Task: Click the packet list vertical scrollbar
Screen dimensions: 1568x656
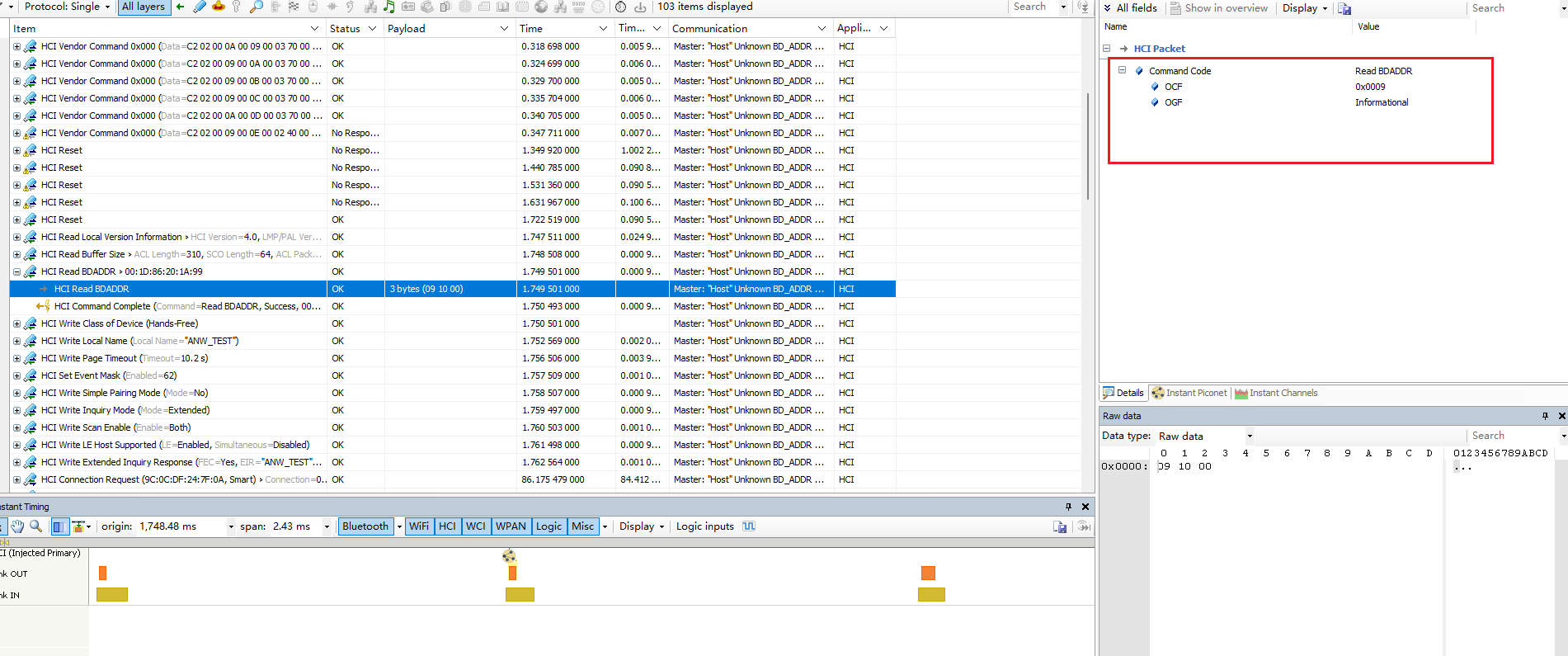Action: coord(1089,145)
